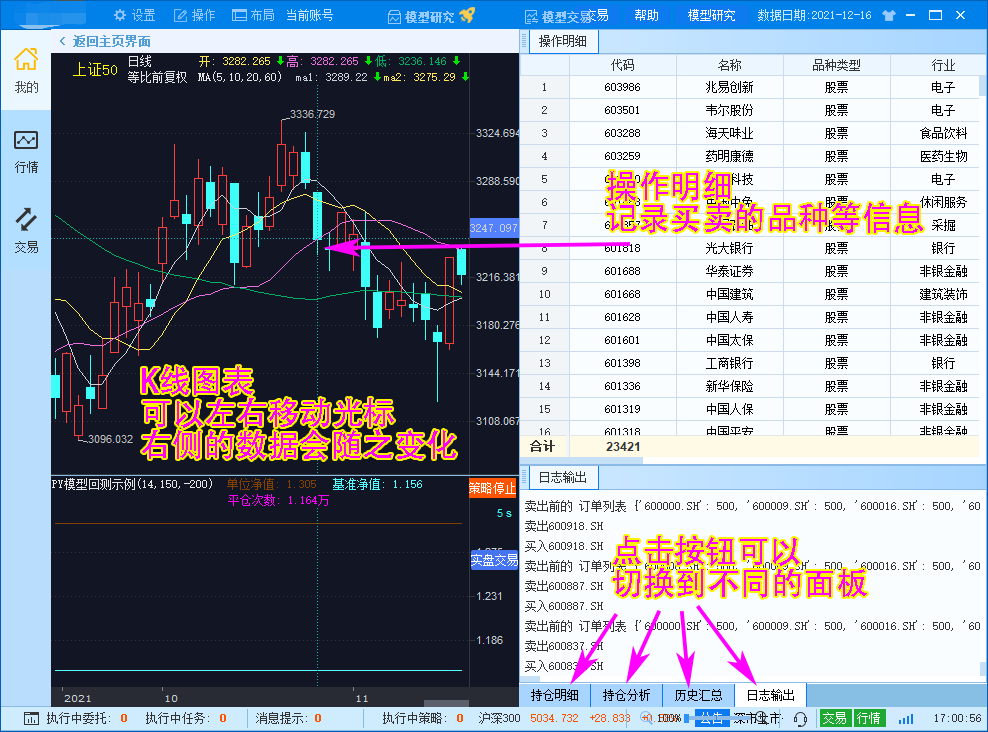Click the chart icon beside 执行中委托
988x732 pixels.
coord(31,718)
